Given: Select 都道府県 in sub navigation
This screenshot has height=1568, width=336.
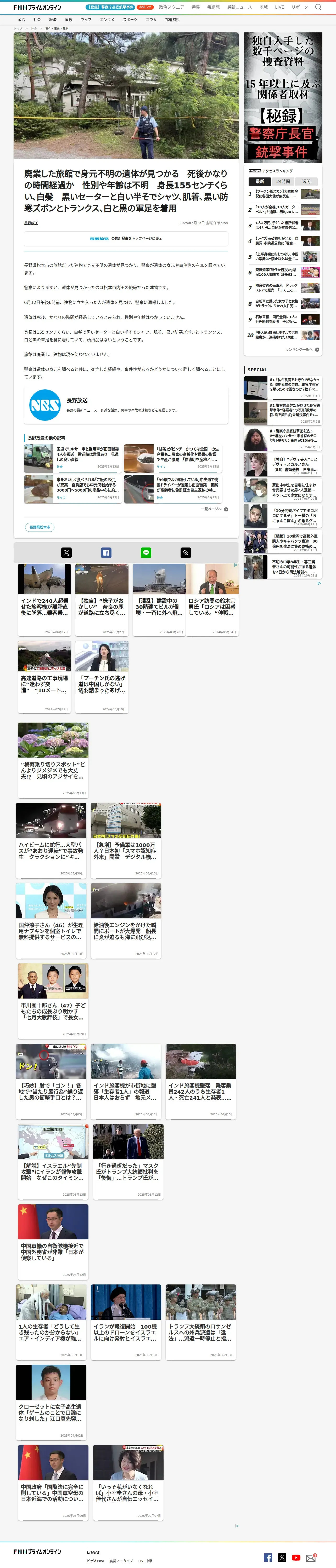Looking at the screenshot, I should [x=172, y=20].
